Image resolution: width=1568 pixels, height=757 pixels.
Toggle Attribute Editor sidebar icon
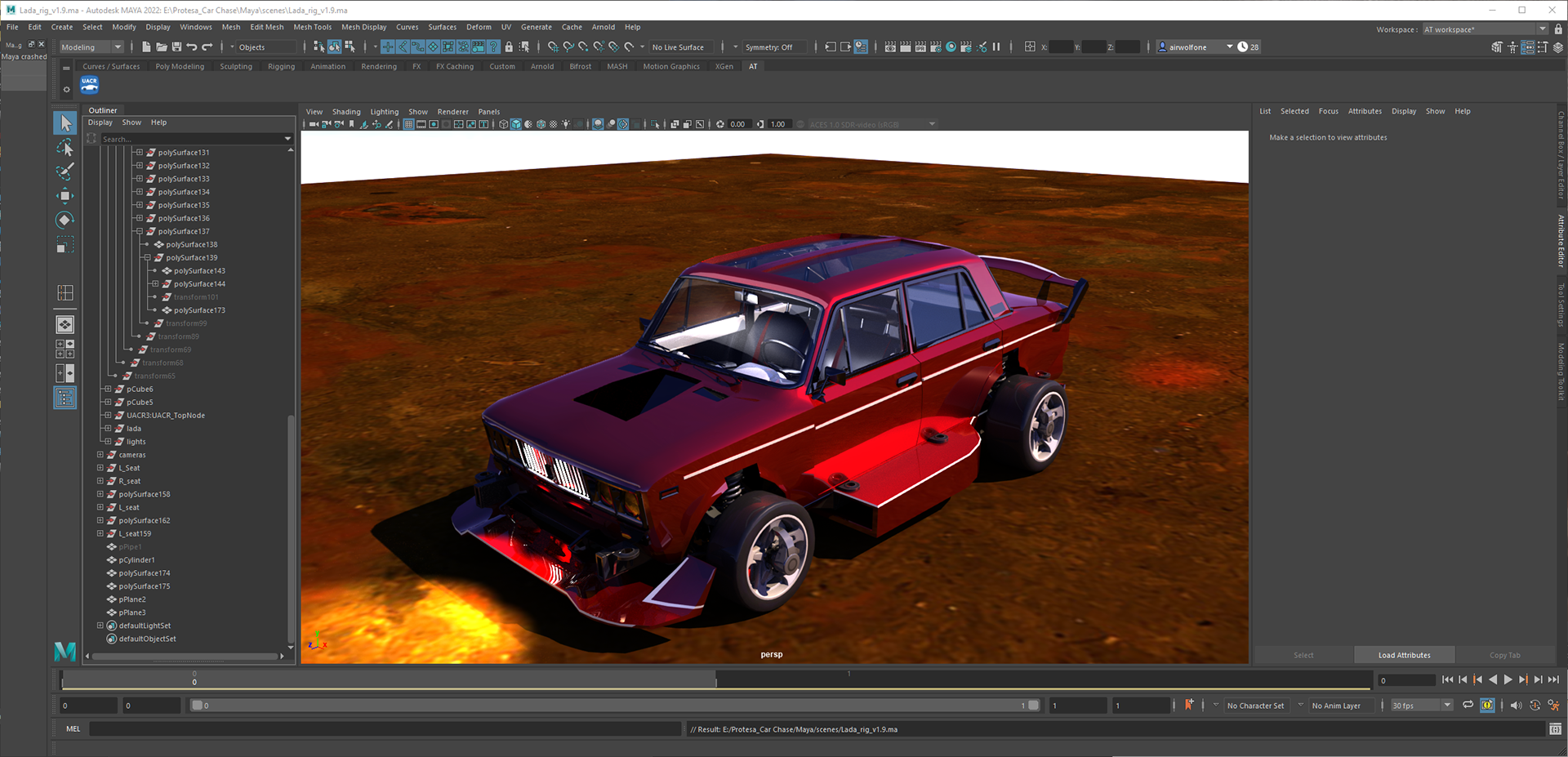coord(1527,47)
